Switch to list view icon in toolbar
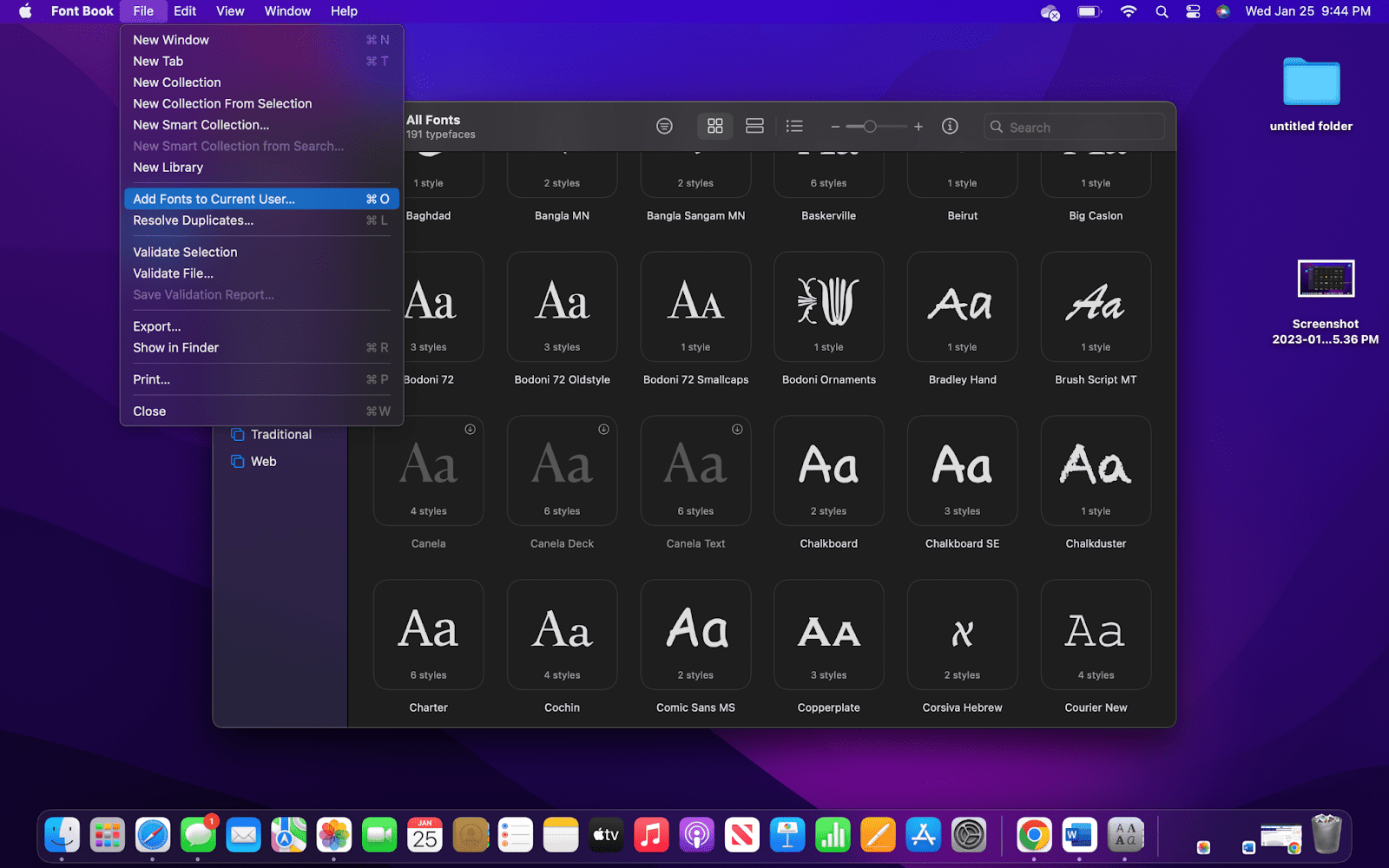Viewport: 1389px width, 868px height. [x=794, y=127]
